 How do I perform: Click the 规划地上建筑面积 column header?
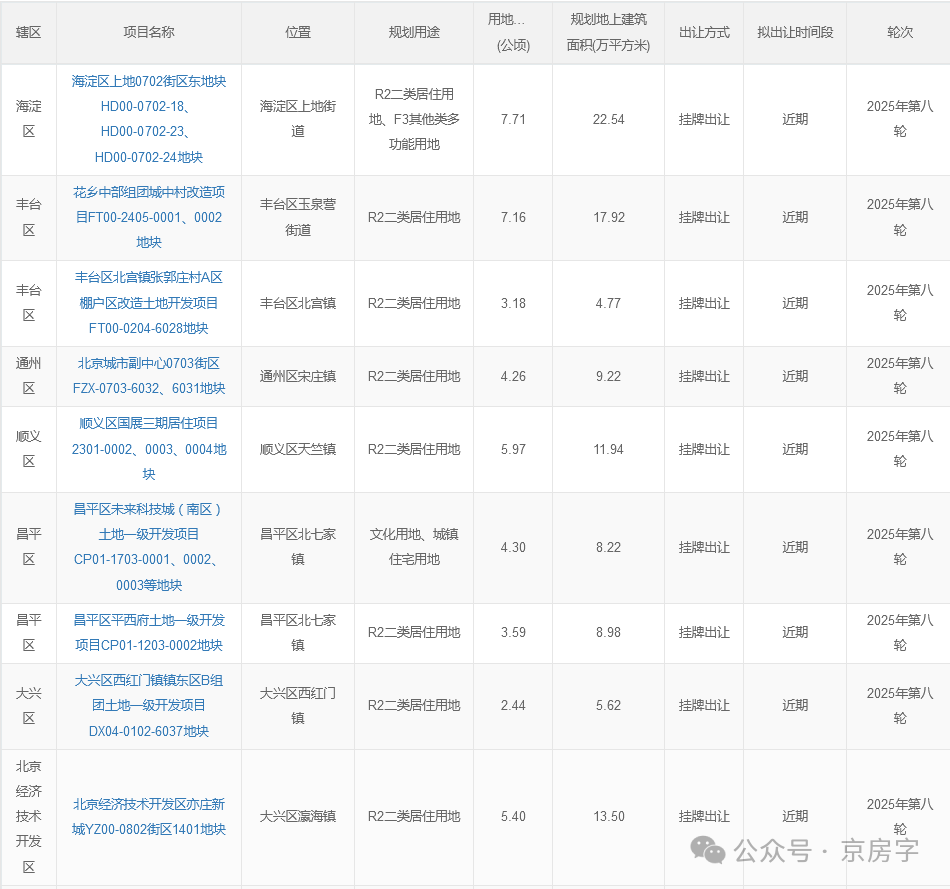click(608, 32)
